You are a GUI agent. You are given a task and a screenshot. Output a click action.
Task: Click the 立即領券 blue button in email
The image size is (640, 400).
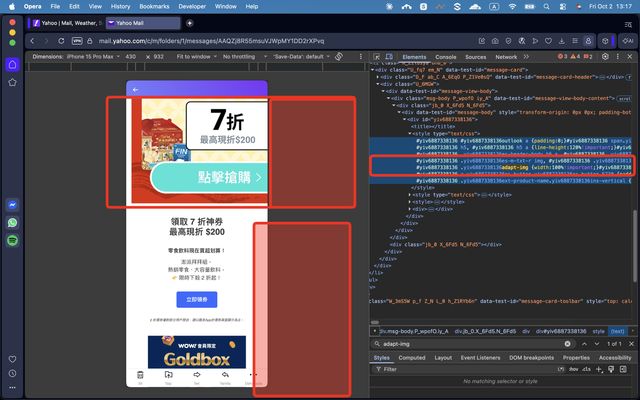point(197,300)
